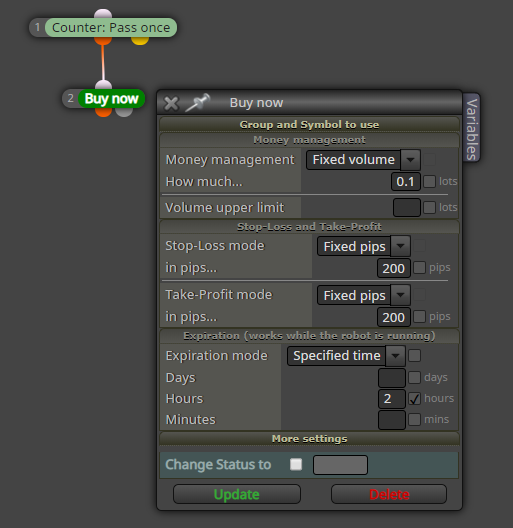Click block number 2 badge
The image size is (513, 528).
click(70, 98)
